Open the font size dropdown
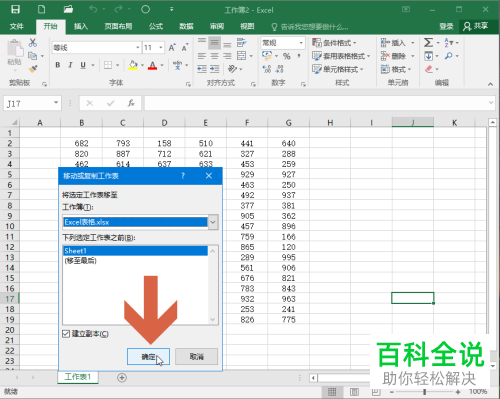Viewport: 500px width, 399px height. click(161, 48)
